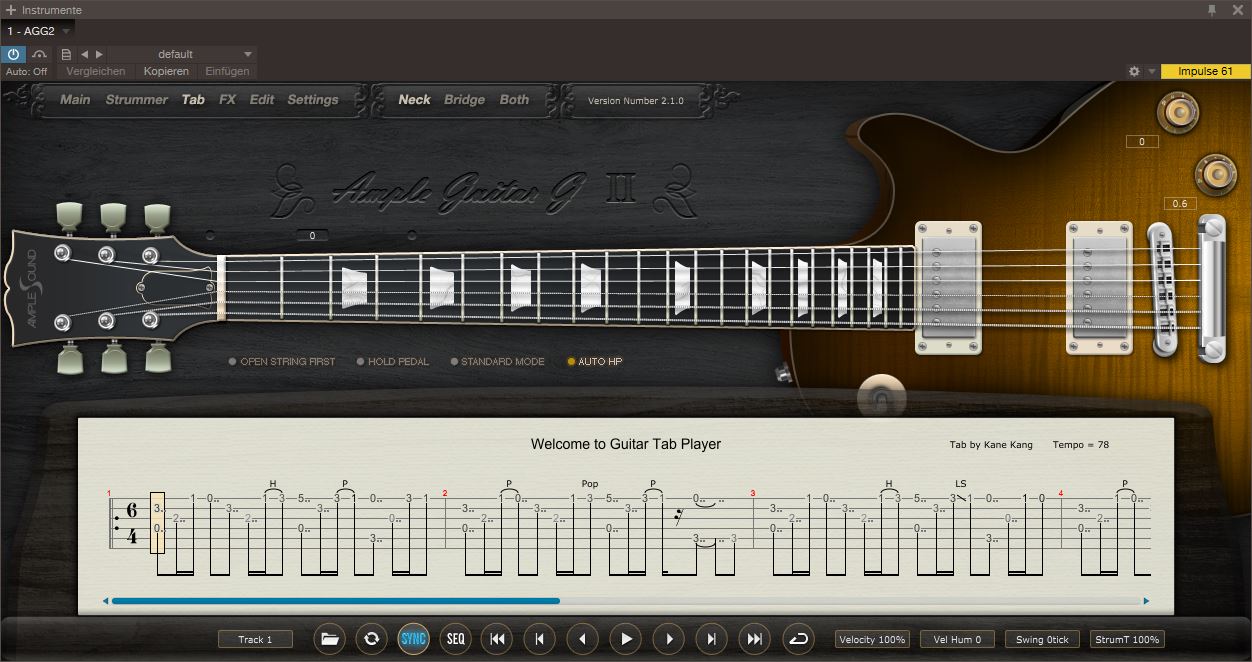Open the plugin settings gear icon

[x=1134, y=72]
